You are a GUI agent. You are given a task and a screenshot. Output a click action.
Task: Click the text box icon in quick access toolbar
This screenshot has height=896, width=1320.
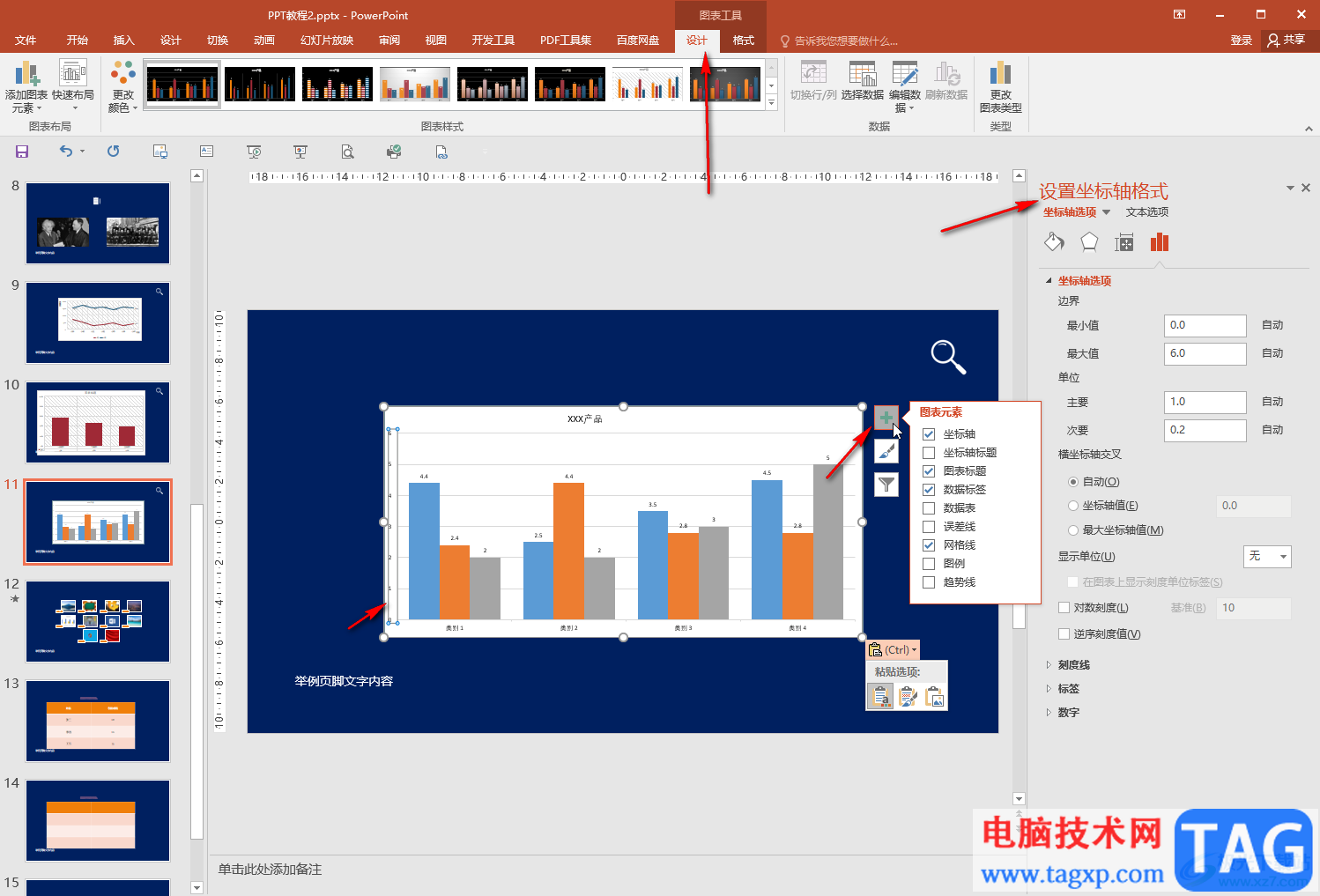(x=206, y=152)
